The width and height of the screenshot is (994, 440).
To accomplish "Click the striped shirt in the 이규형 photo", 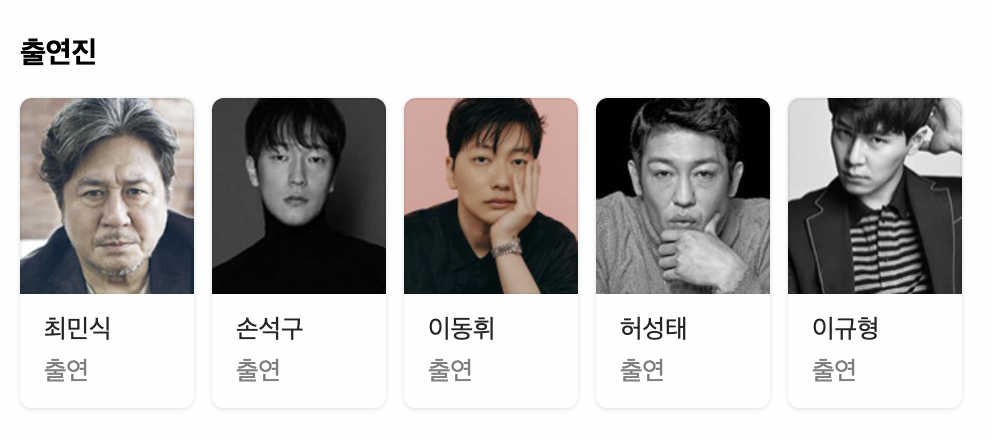I will pyautogui.click(x=891, y=250).
